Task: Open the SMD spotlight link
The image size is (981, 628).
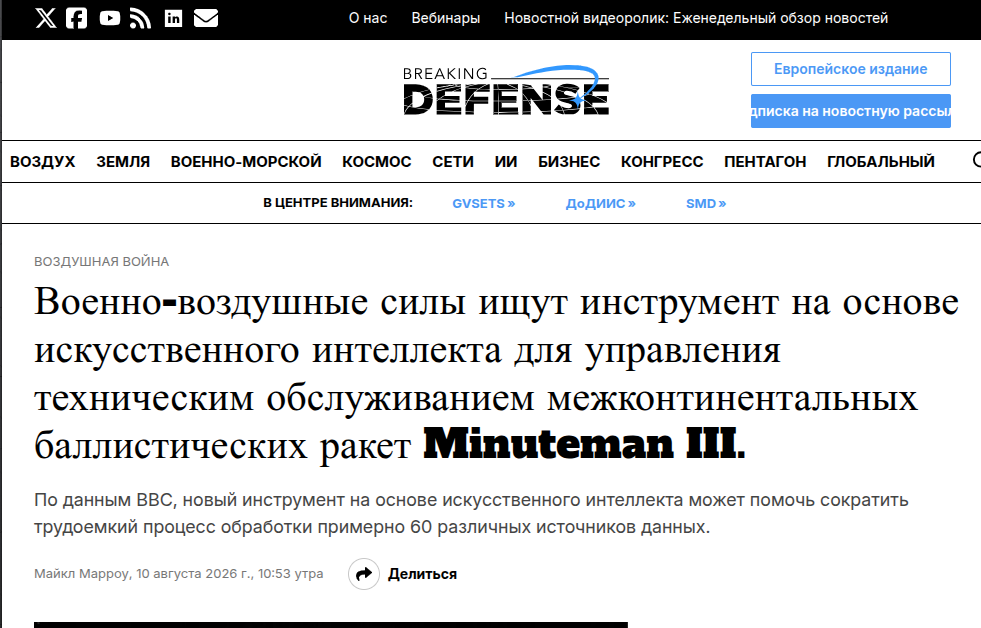Action: coord(706,203)
